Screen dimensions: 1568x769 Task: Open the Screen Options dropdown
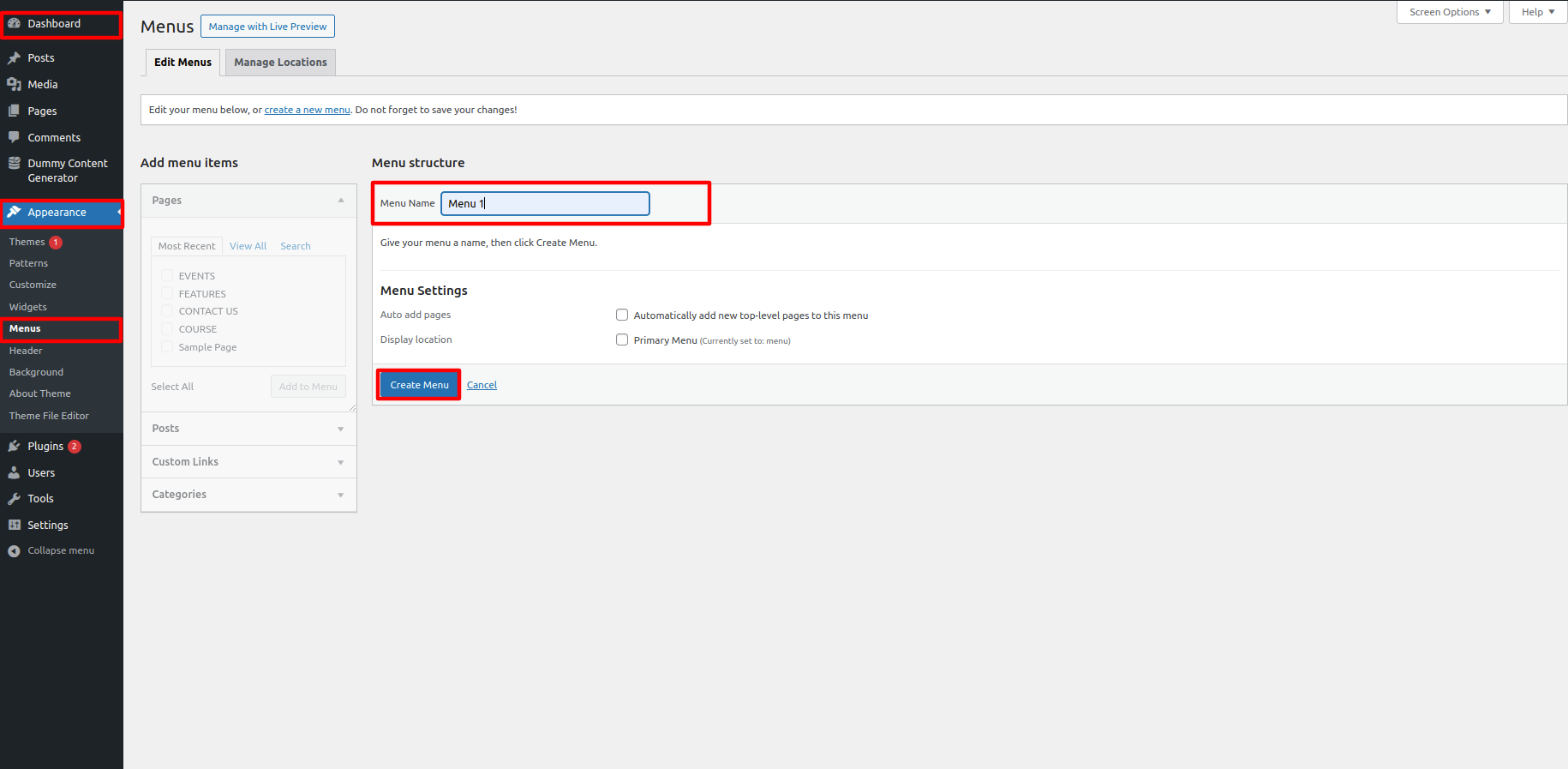1450,12
